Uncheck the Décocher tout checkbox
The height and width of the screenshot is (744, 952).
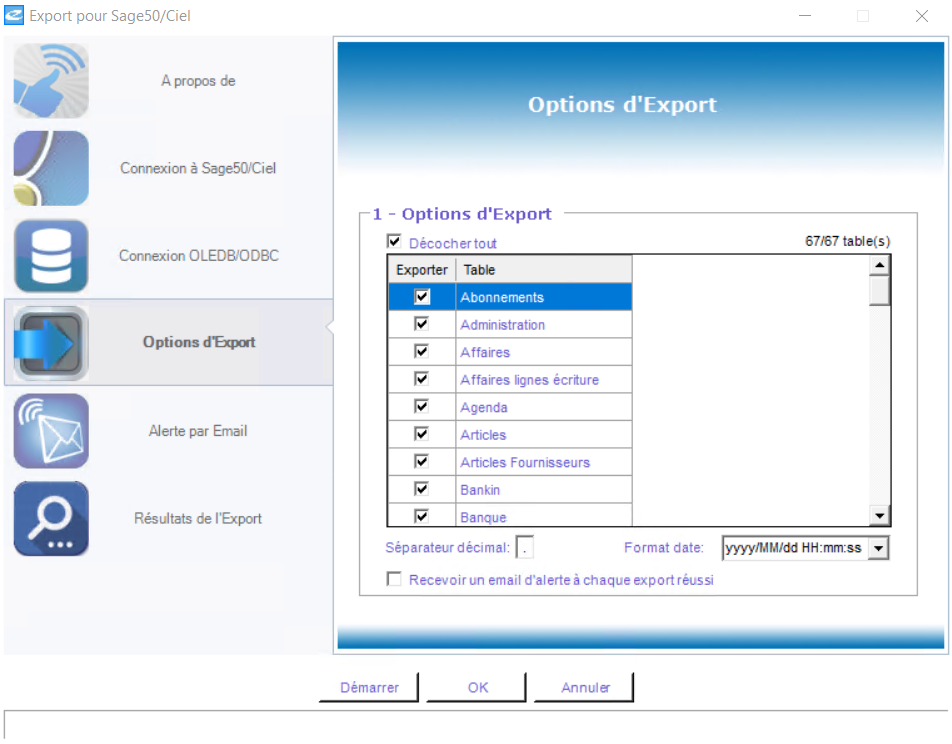tap(394, 242)
